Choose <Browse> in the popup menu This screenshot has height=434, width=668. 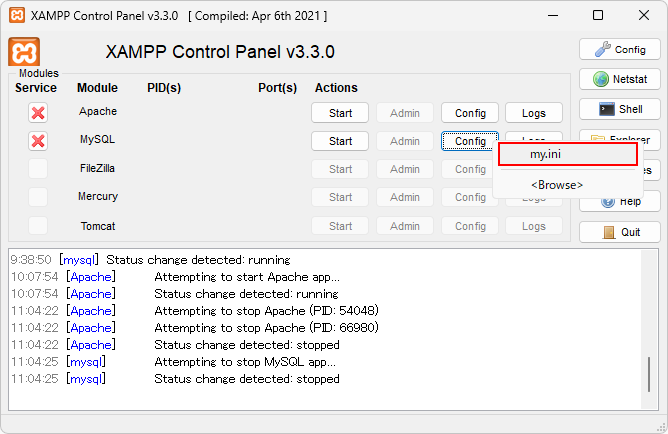tap(557, 185)
